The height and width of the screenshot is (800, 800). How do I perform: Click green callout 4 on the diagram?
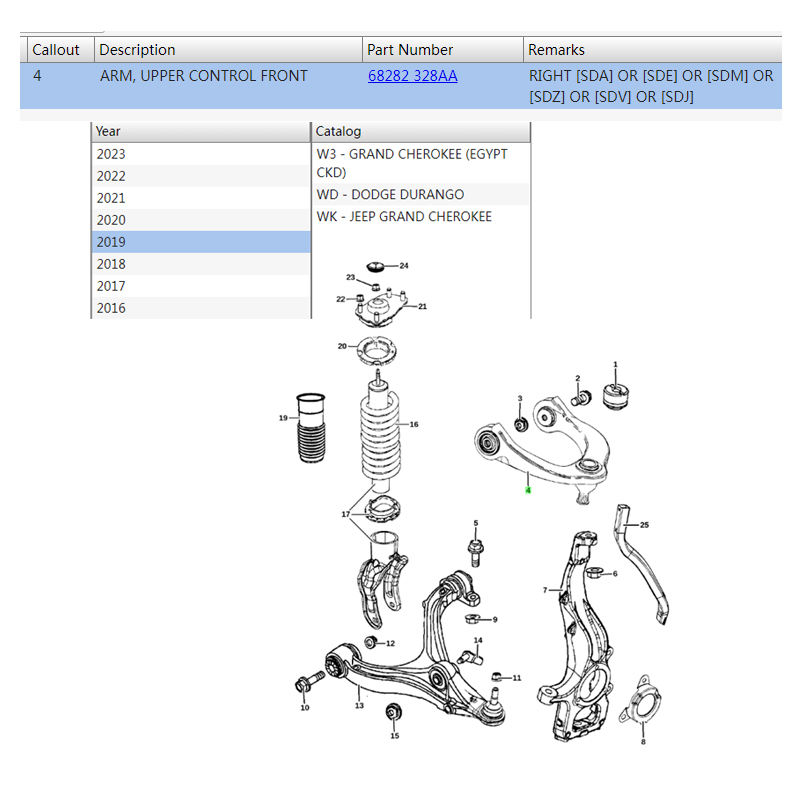(x=528, y=490)
